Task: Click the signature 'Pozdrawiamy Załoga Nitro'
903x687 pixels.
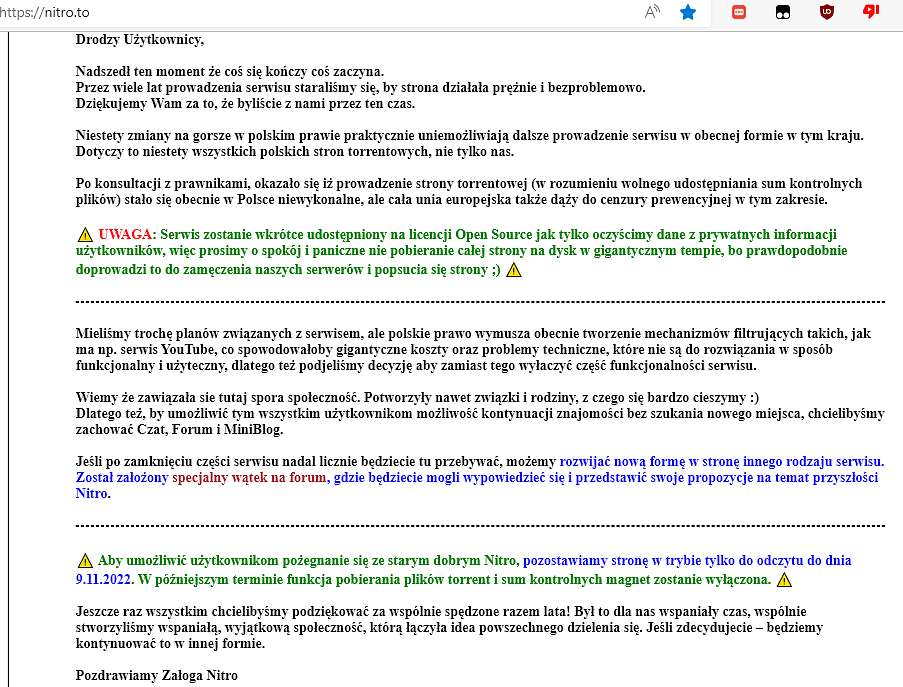Action: click(x=157, y=675)
